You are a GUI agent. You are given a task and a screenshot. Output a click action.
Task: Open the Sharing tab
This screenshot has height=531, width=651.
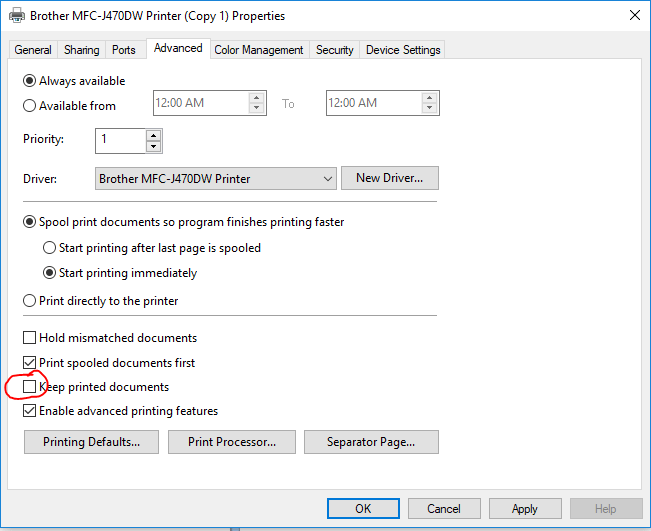(81, 50)
